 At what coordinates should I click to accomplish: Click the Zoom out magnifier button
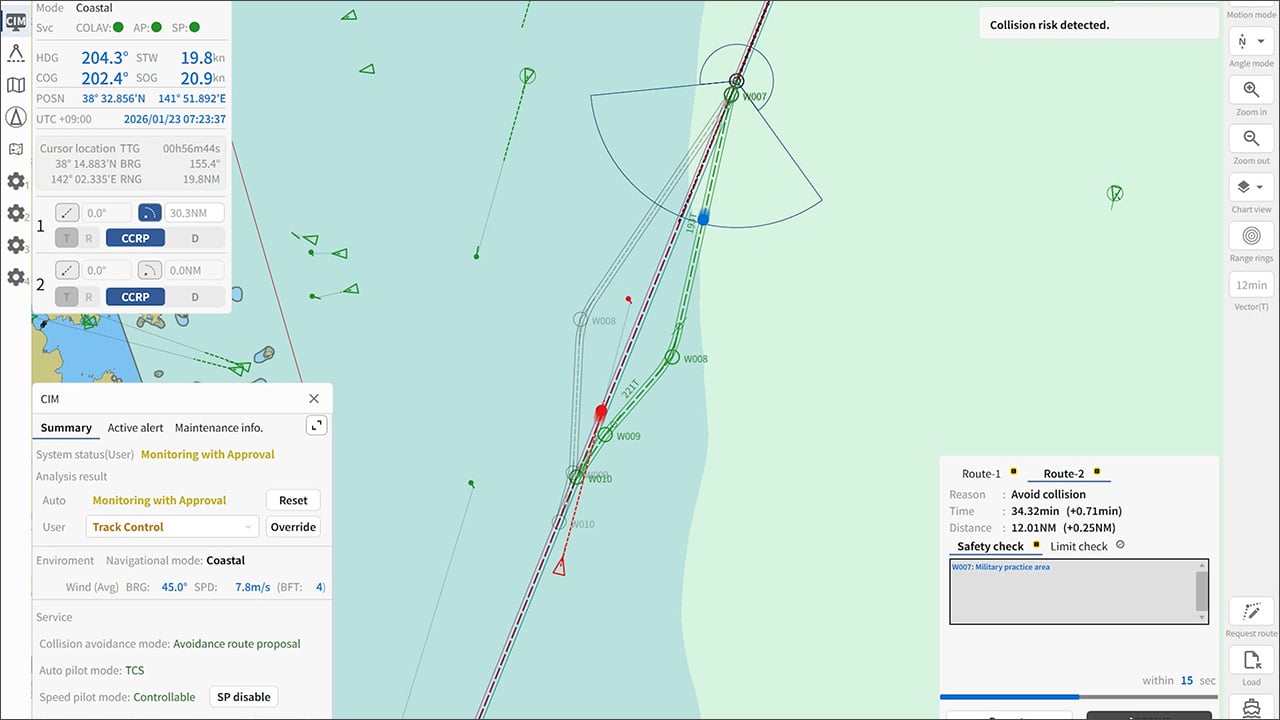pos(1250,139)
